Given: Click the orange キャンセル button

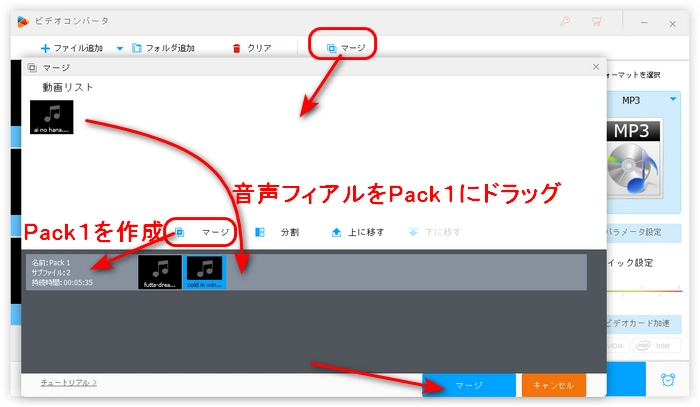Looking at the screenshot, I should [x=554, y=385].
